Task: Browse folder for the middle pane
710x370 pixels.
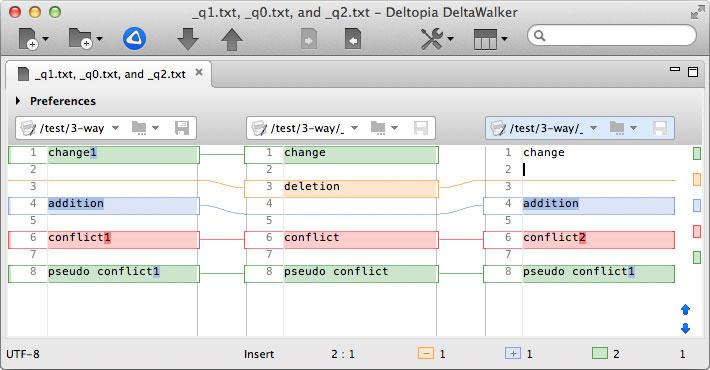Action: click(x=378, y=128)
